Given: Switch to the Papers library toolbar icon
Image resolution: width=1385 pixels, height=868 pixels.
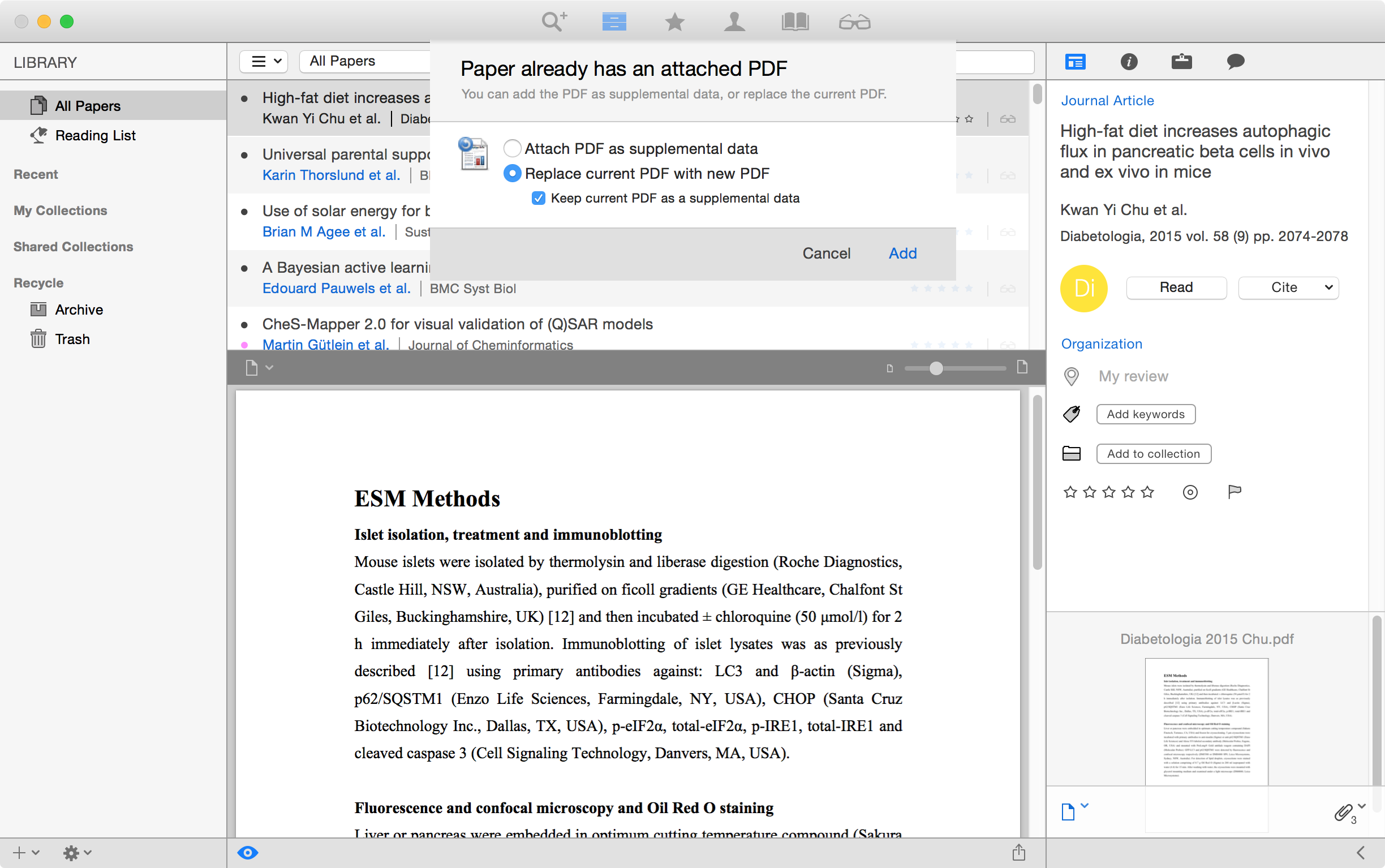Looking at the screenshot, I should coord(614,22).
